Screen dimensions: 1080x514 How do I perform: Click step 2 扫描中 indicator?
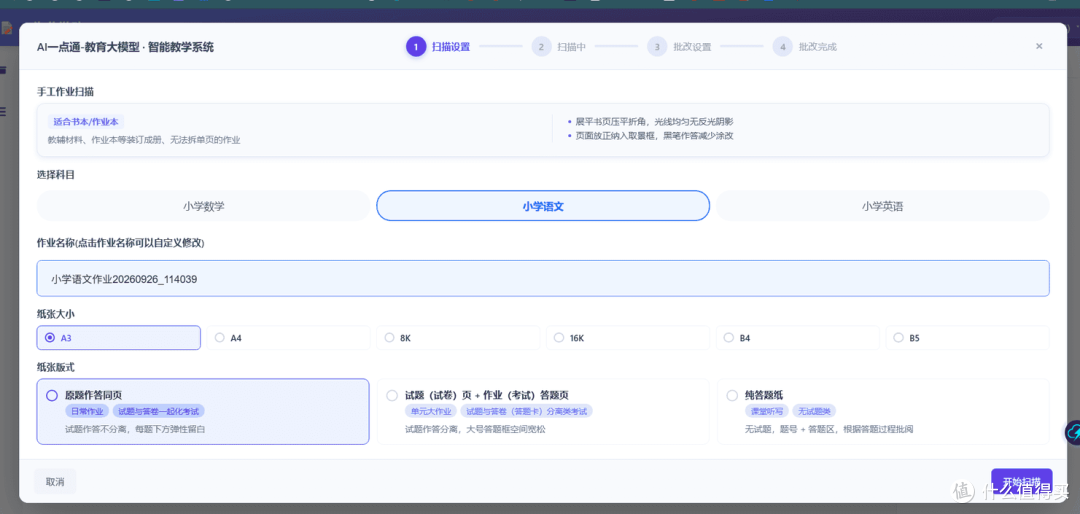point(559,47)
